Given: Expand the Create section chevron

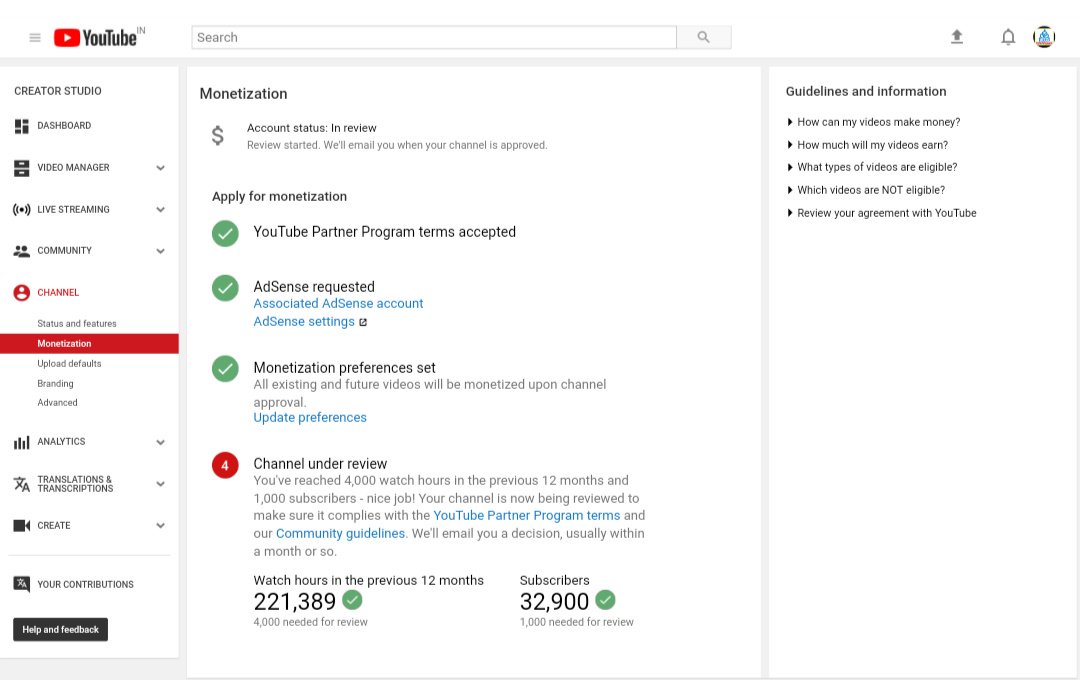Looking at the screenshot, I should click(x=160, y=526).
